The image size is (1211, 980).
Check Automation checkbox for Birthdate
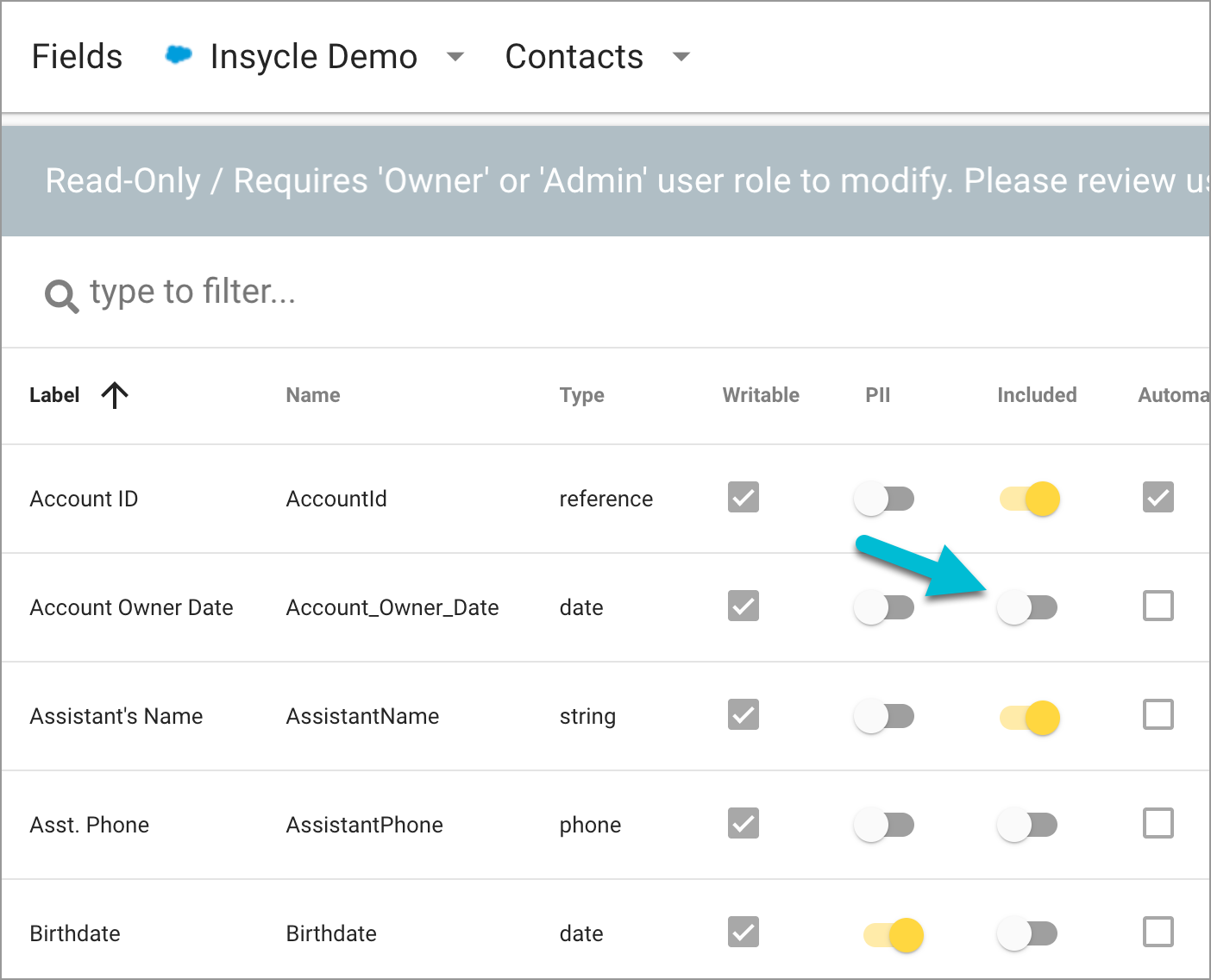click(1158, 932)
